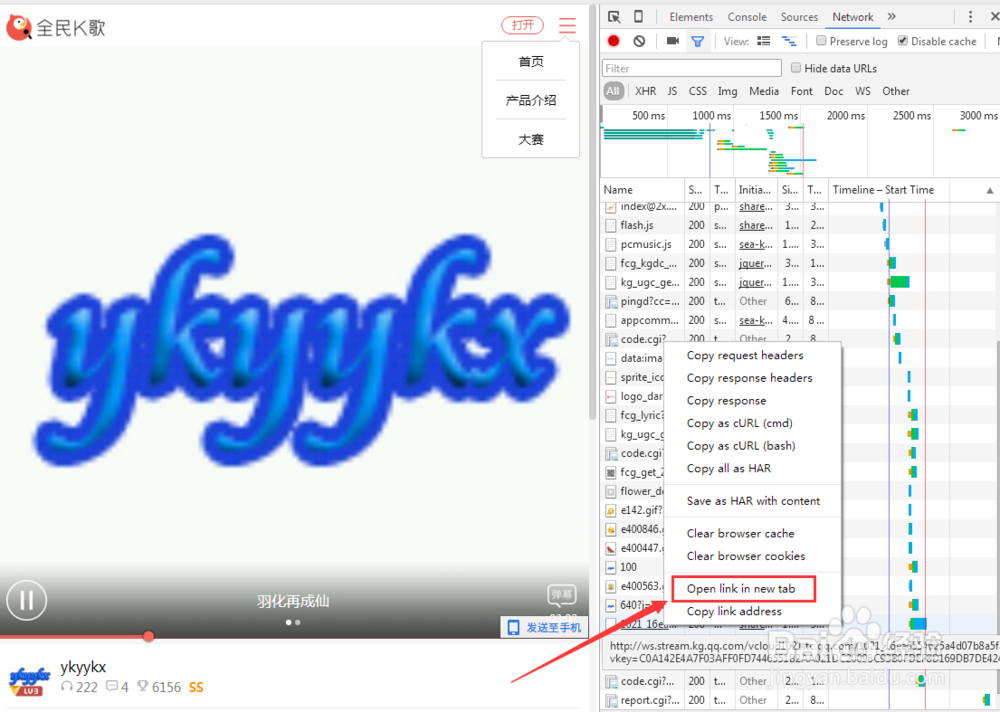Toggle the filter funnel icon

[698, 41]
